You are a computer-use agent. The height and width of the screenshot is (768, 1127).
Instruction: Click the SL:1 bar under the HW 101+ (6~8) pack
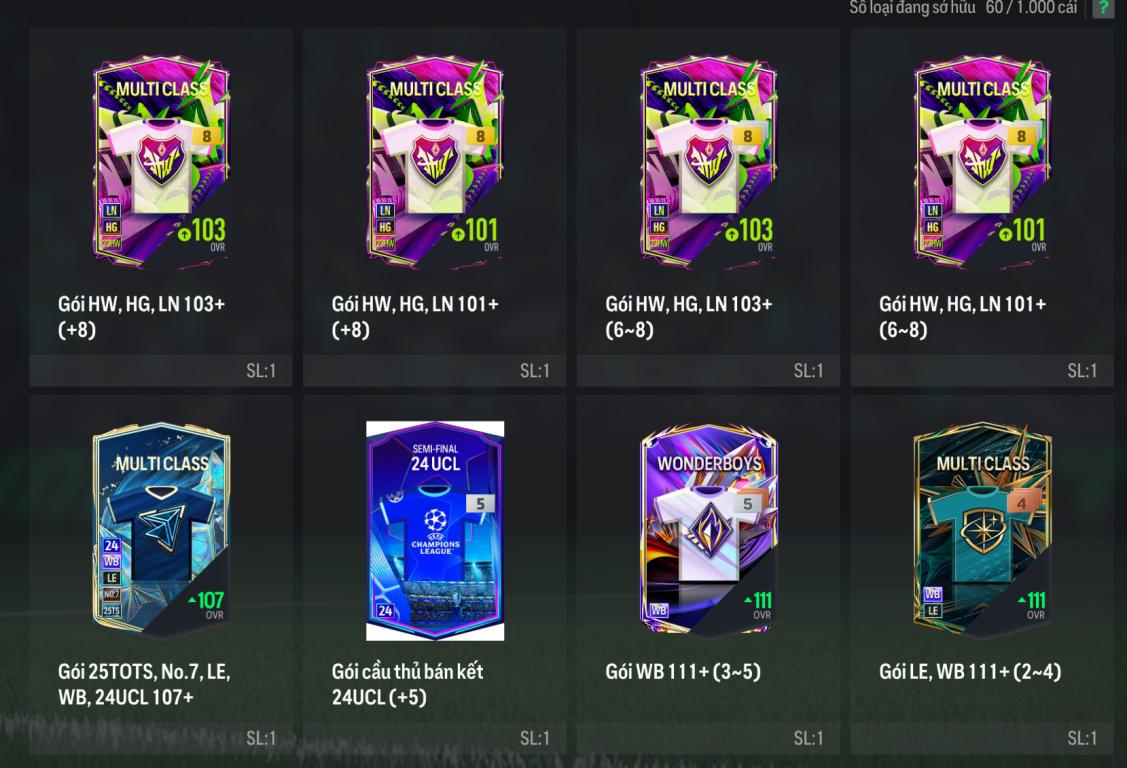click(x=982, y=371)
